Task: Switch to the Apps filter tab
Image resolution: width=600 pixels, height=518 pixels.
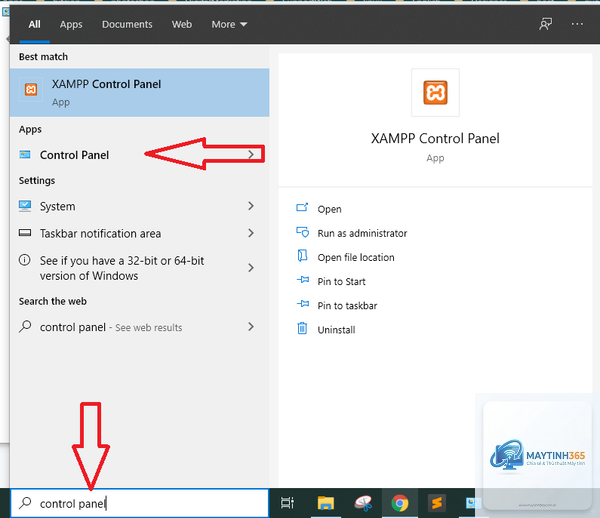Action: coord(71,24)
